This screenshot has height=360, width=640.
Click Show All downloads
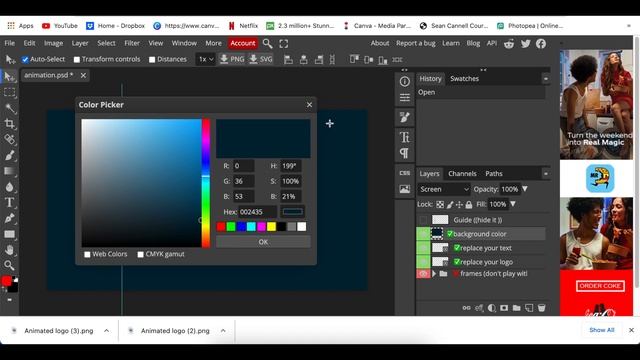602,330
